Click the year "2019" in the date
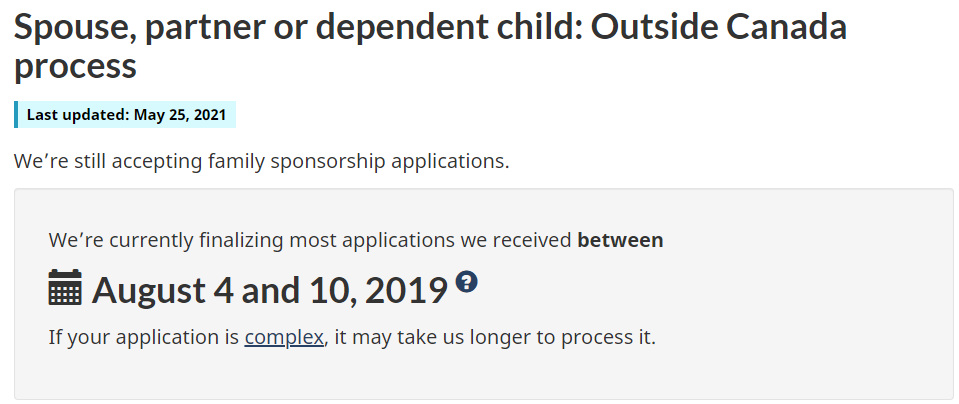Screen dimensions: 959x404 pyautogui.click(x=405, y=290)
